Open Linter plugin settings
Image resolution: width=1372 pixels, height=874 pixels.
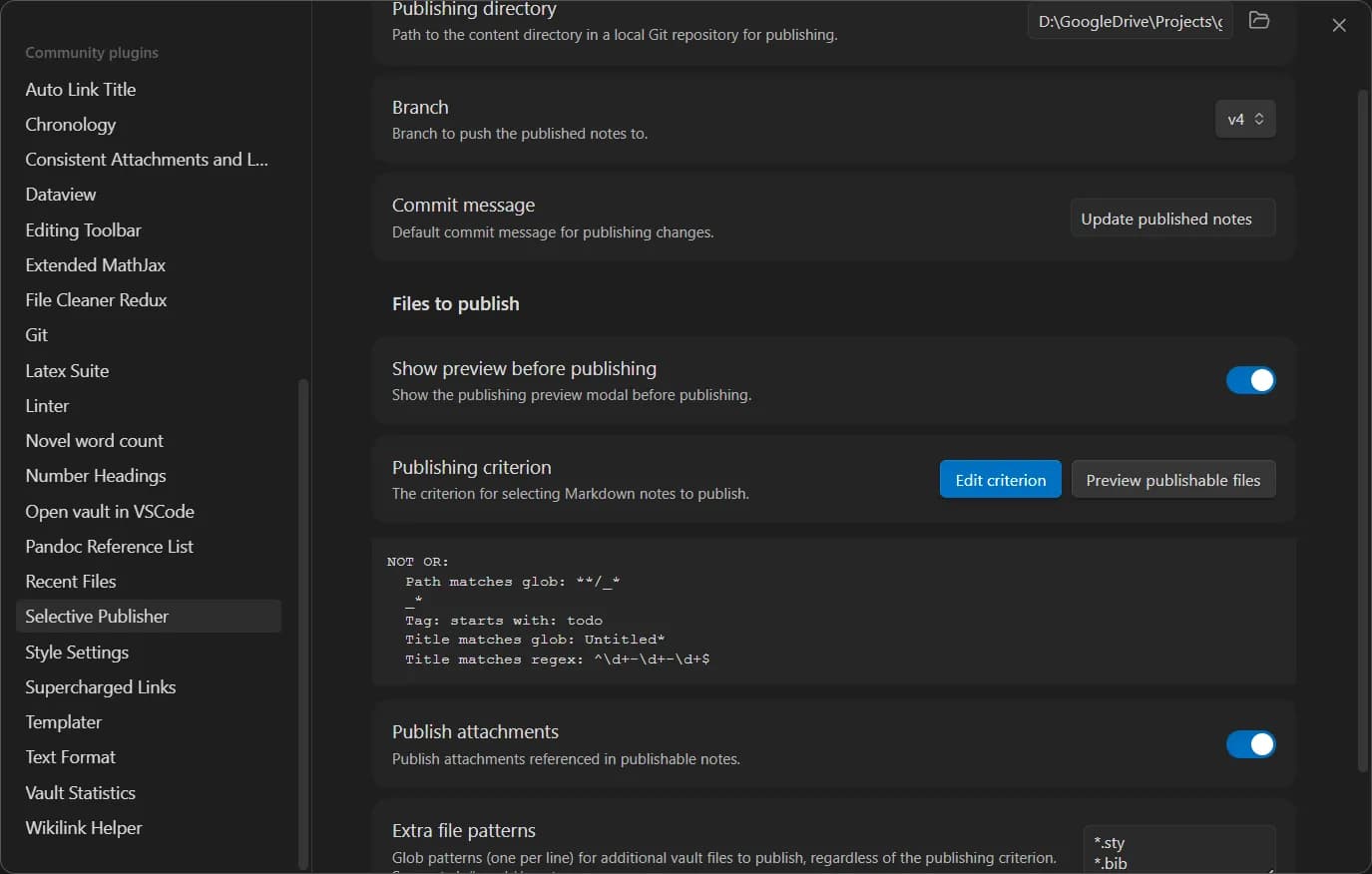point(149,406)
